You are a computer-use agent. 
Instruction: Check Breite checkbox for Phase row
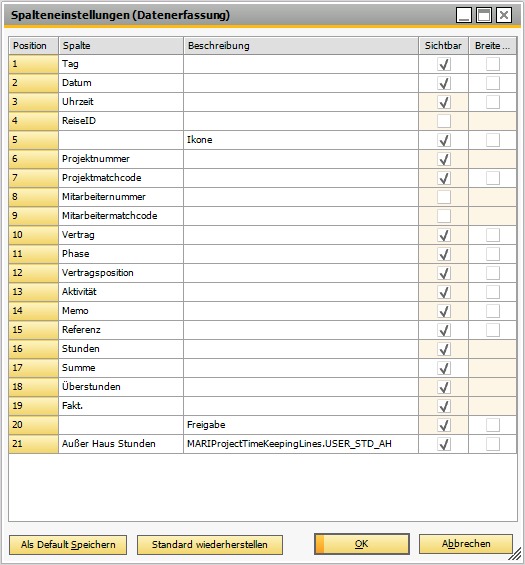tap(493, 254)
